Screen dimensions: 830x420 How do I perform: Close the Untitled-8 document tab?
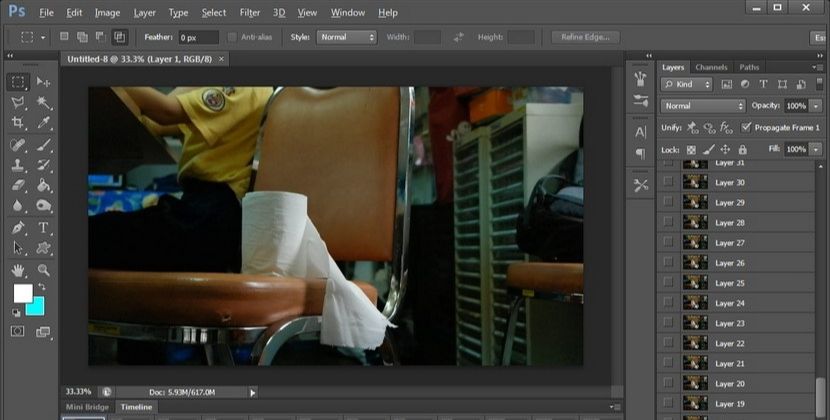click(x=221, y=59)
